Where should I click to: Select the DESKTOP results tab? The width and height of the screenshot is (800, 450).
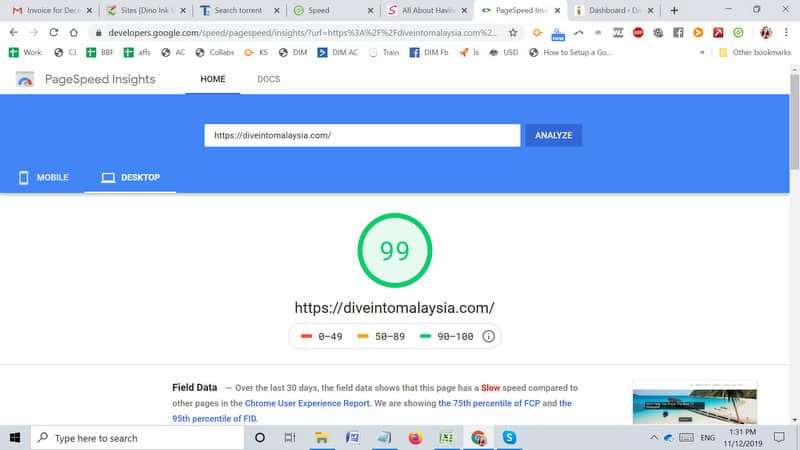pos(131,178)
